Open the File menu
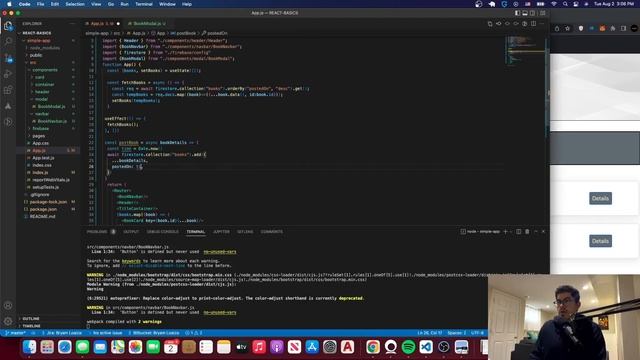The width and height of the screenshot is (640, 360). coord(40,4)
